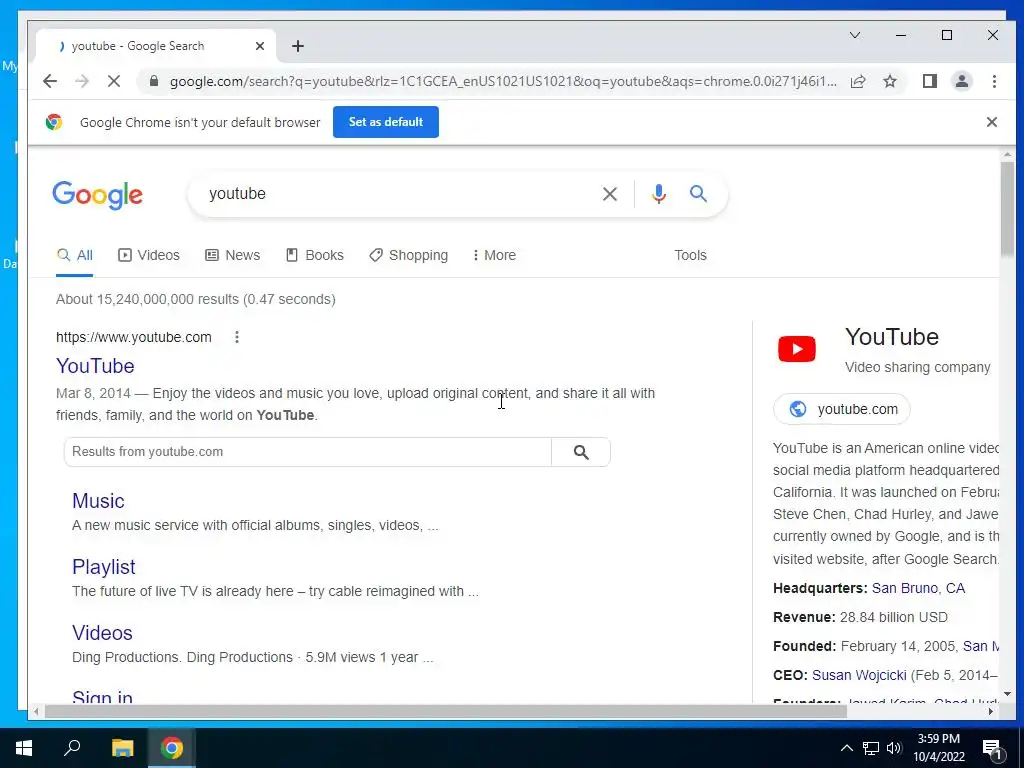
Task: Go back using the browser back arrow
Action: [x=50, y=81]
